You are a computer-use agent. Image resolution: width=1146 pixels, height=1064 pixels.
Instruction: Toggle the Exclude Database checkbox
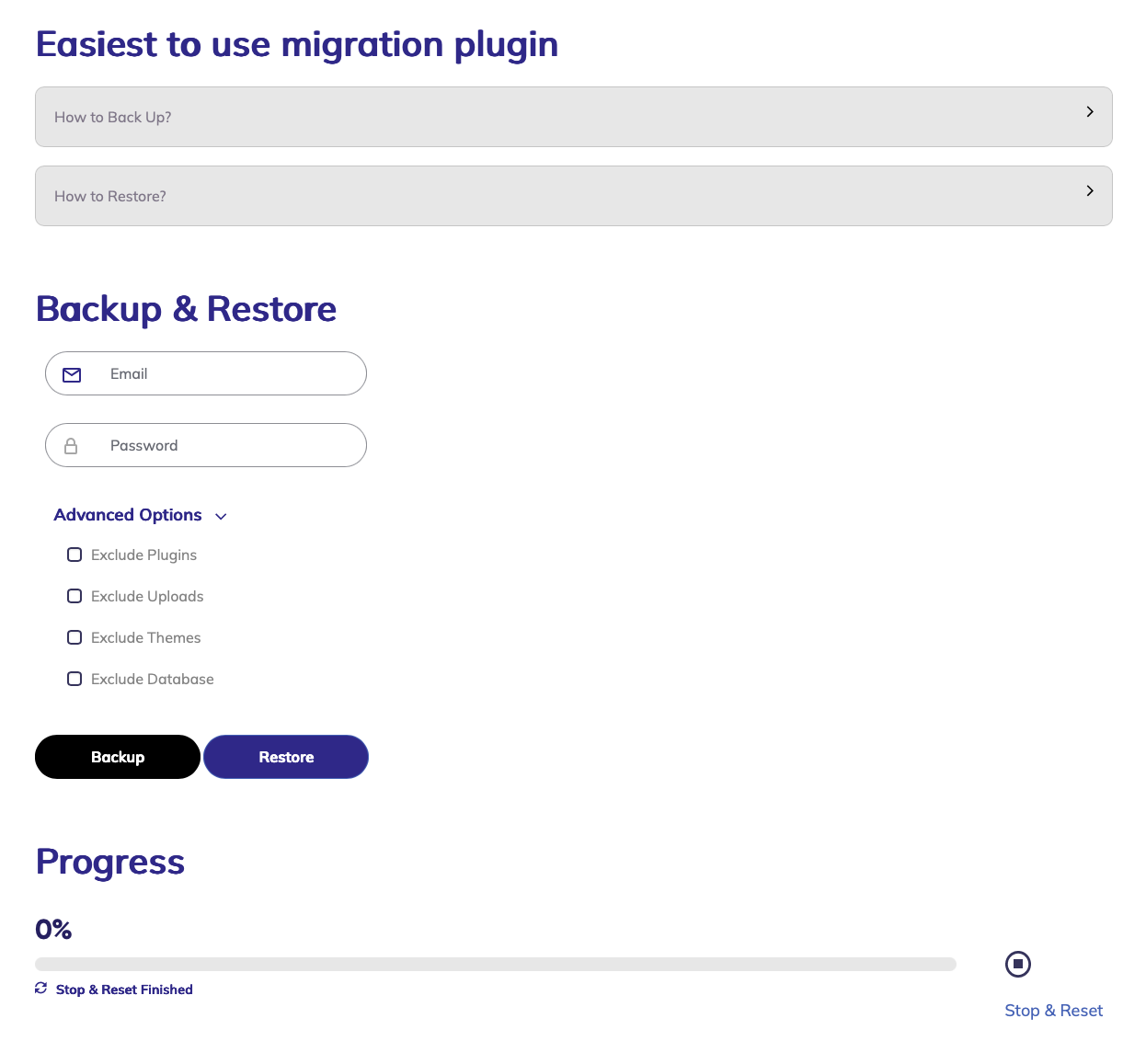pos(74,679)
